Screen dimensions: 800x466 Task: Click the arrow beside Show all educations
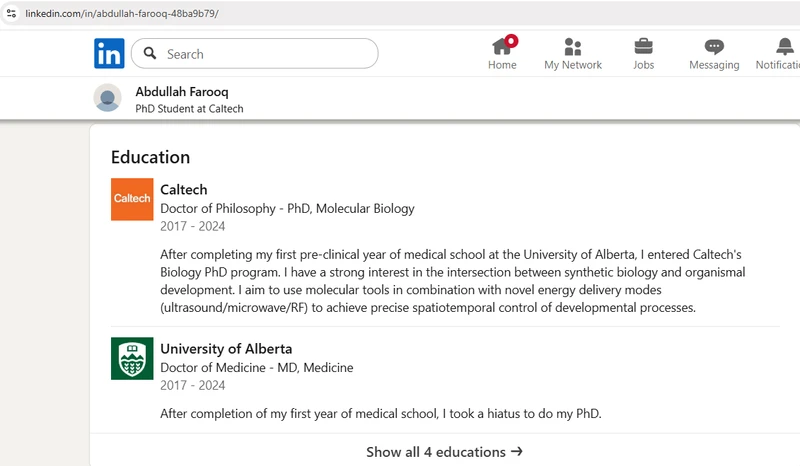click(x=517, y=452)
